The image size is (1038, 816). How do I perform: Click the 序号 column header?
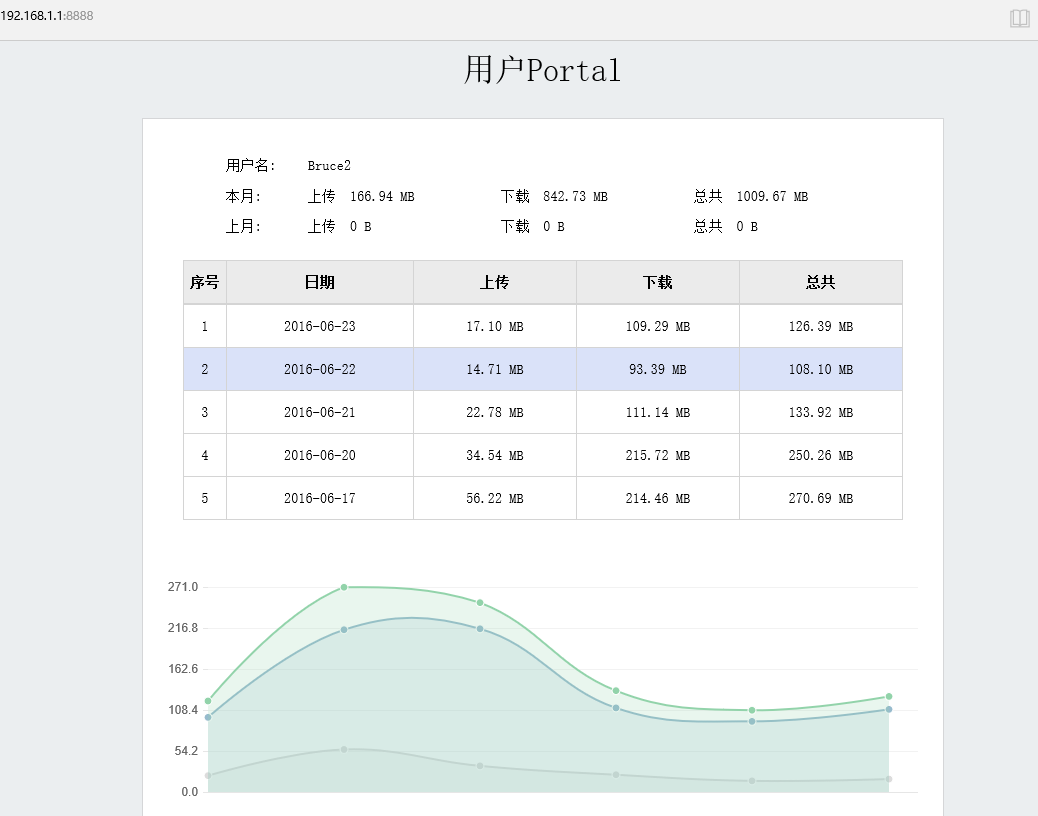coord(205,283)
